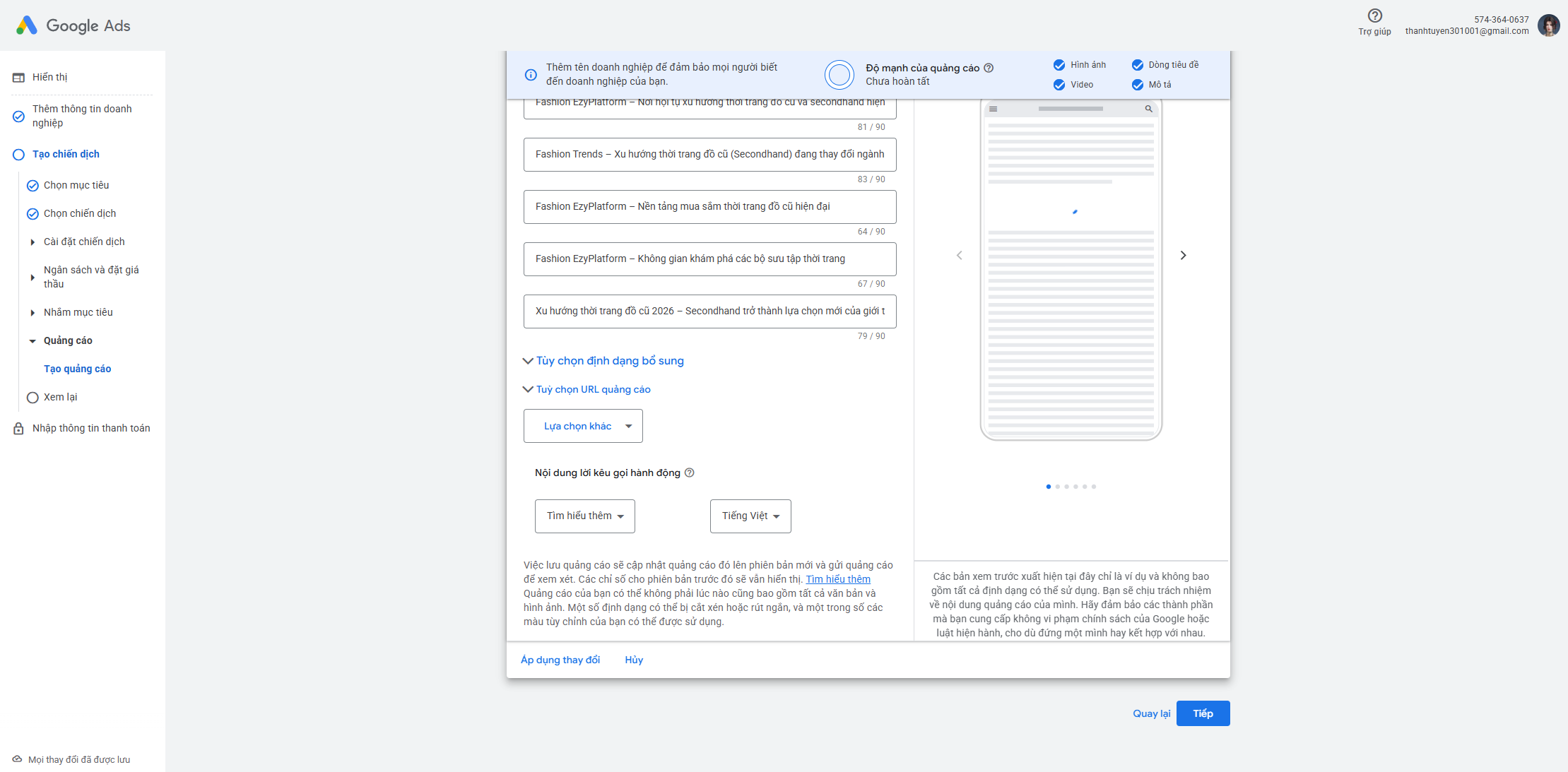Expand Tuỳ chọn URL quảng cáo
The image size is (1568, 772).
(586, 389)
